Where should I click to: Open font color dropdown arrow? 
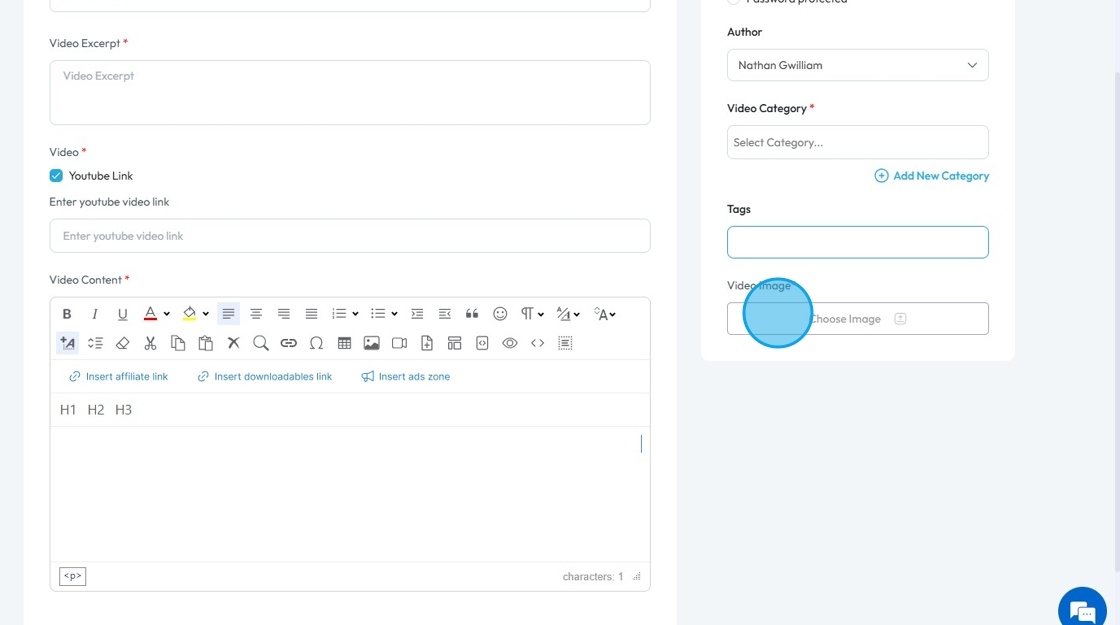pyautogui.click(x=166, y=314)
